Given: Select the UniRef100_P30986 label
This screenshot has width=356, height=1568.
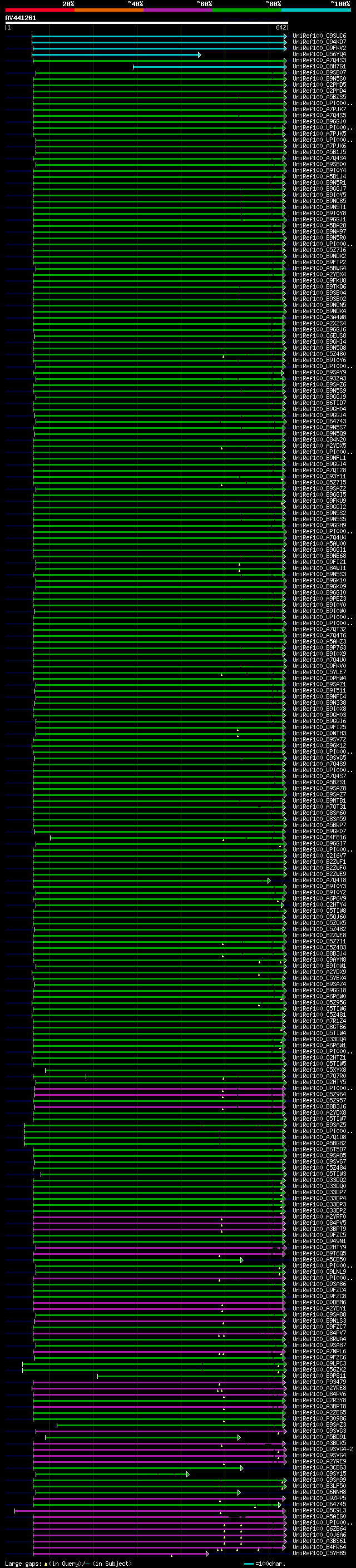Looking at the screenshot, I should [x=319, y=1418].
